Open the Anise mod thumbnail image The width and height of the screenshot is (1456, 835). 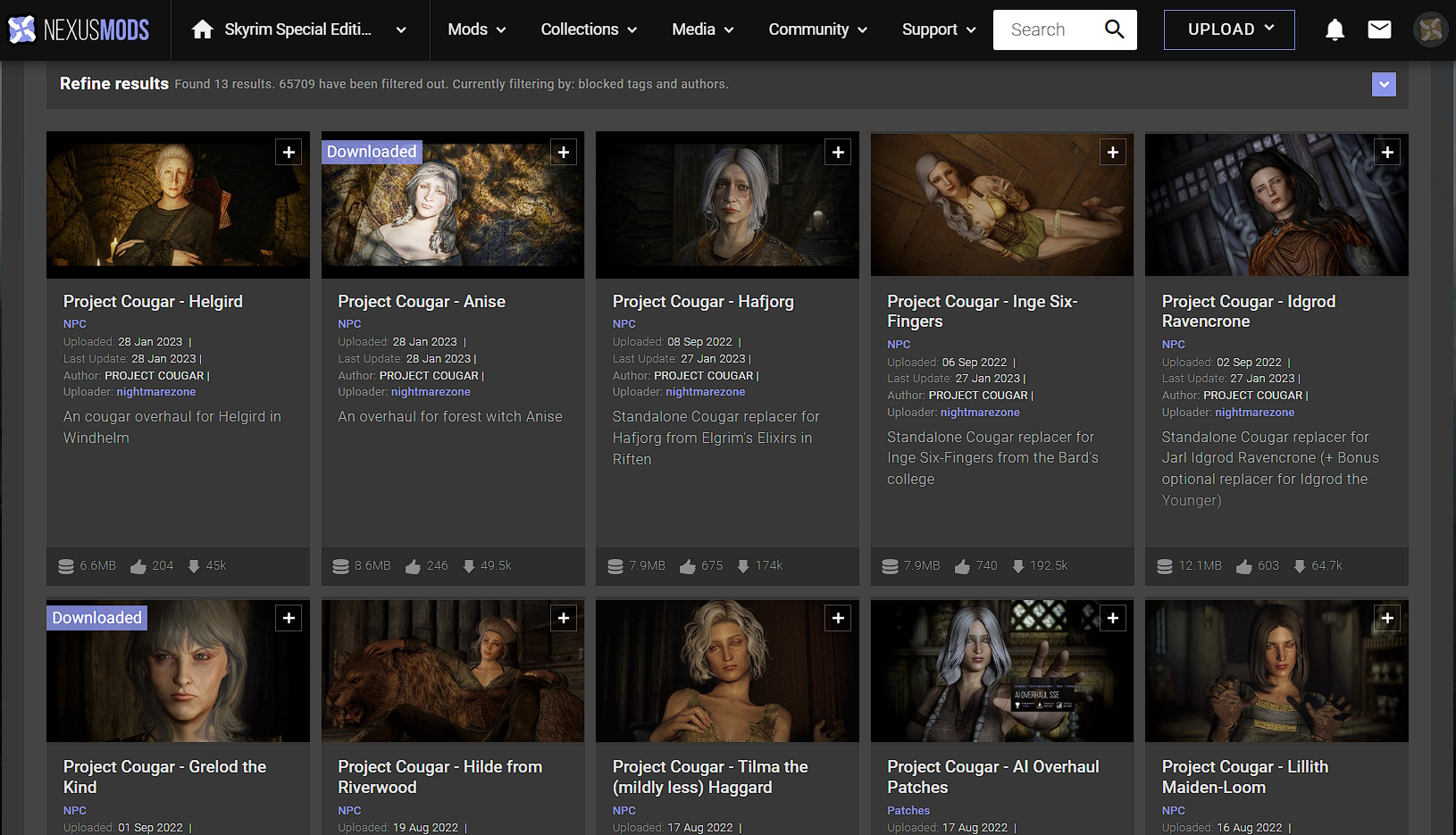(x=453, y=205)
